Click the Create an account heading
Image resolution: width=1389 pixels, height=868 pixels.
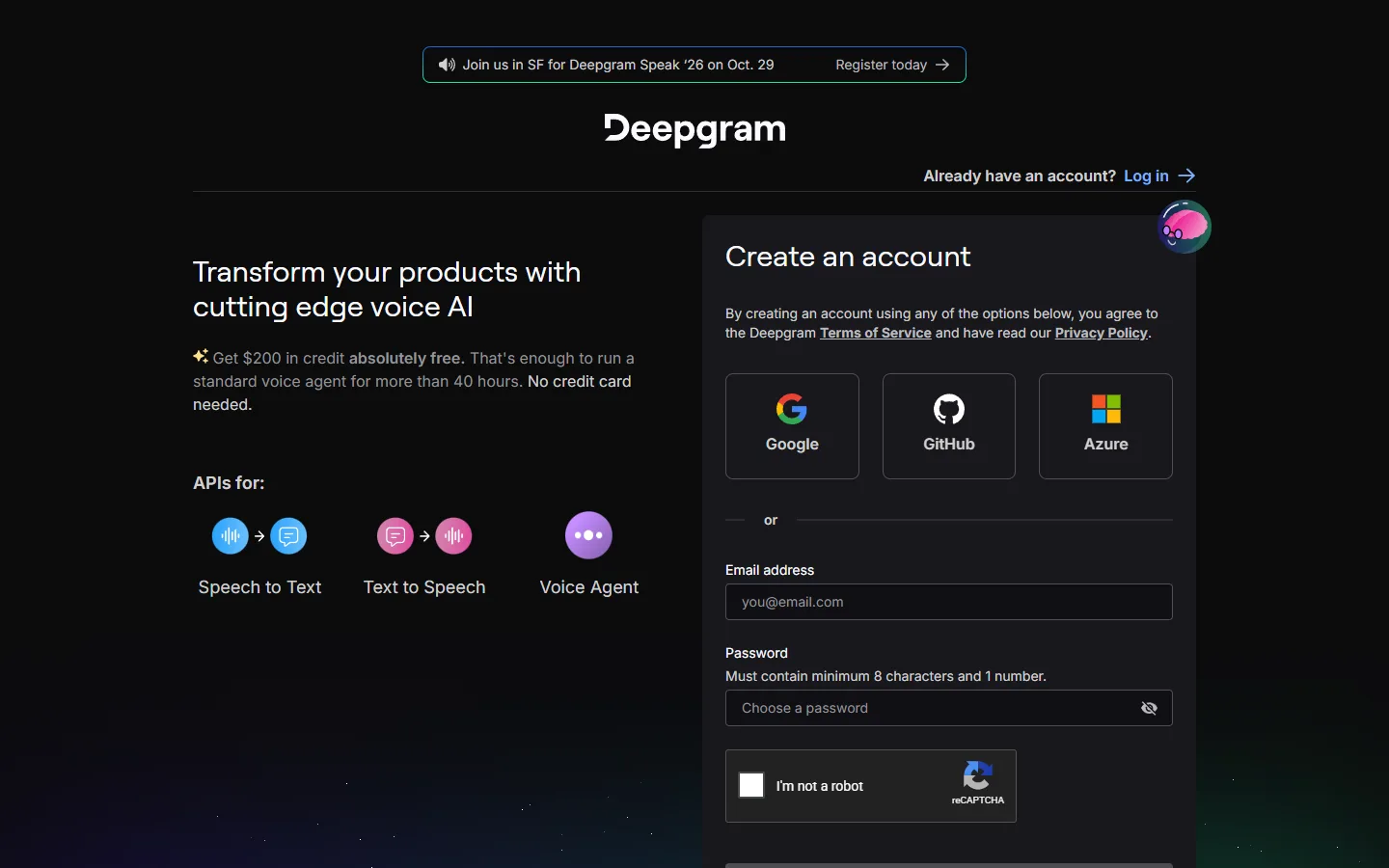[848, 257]
